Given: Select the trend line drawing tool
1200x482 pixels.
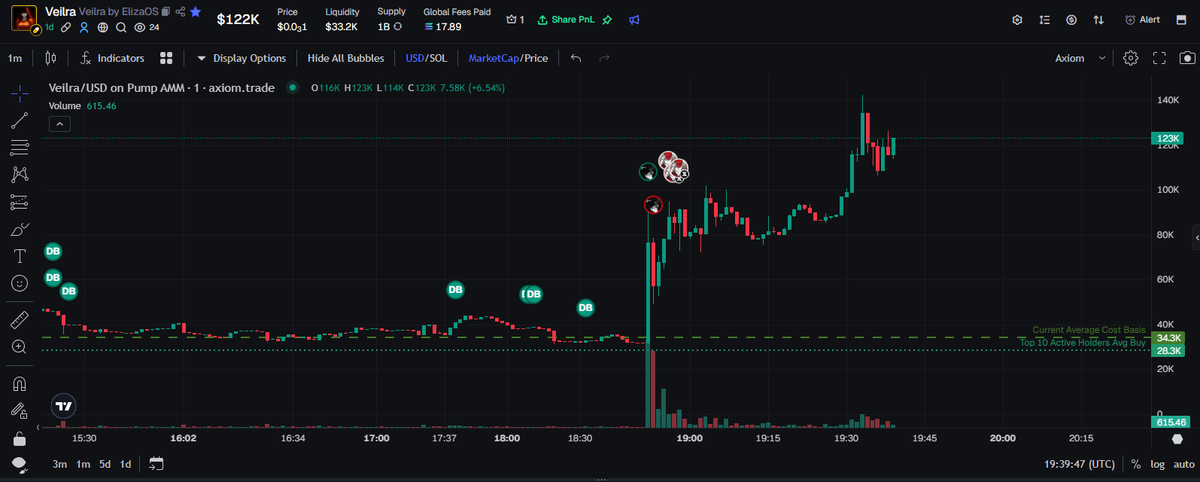Looking at the screenshot, I should [19, 121].
